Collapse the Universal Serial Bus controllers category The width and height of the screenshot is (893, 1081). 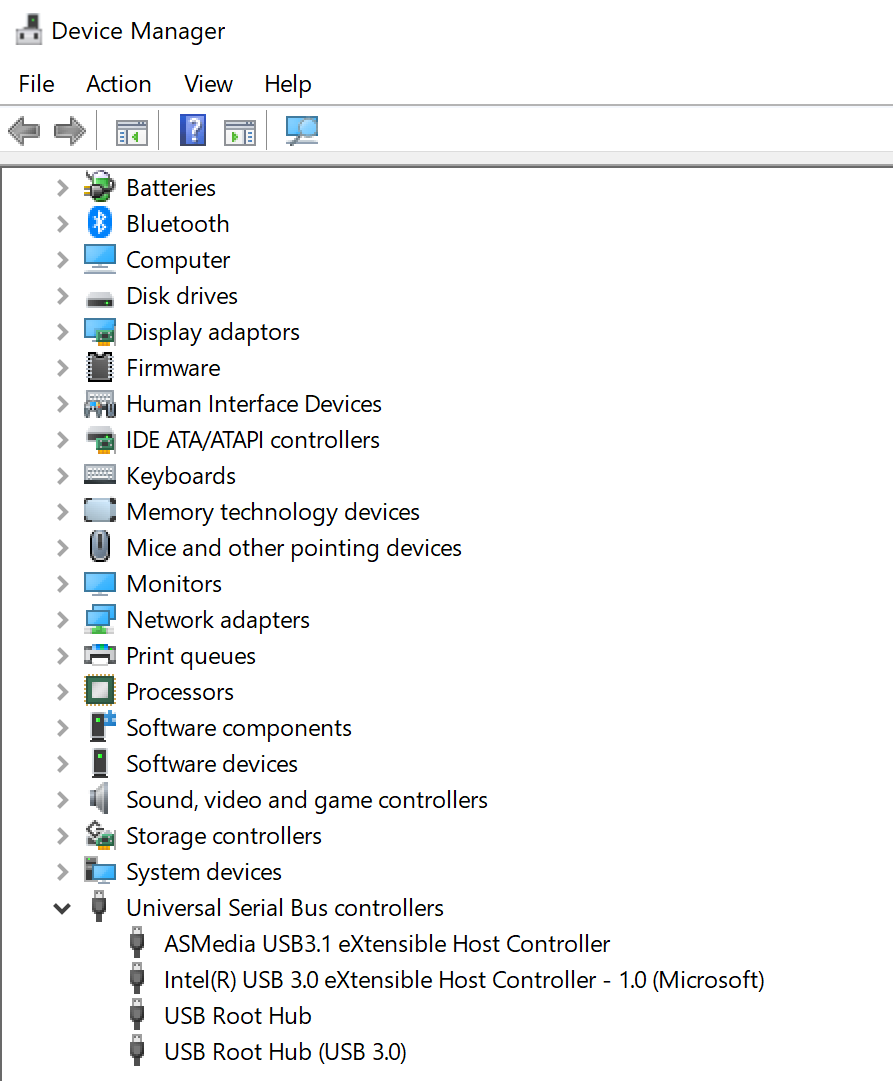[x=62, y=907]
